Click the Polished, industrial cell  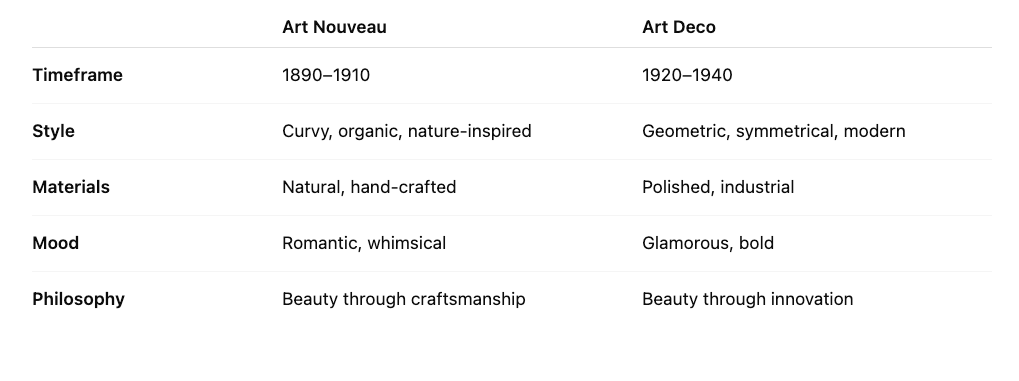(x=718, y=187)
